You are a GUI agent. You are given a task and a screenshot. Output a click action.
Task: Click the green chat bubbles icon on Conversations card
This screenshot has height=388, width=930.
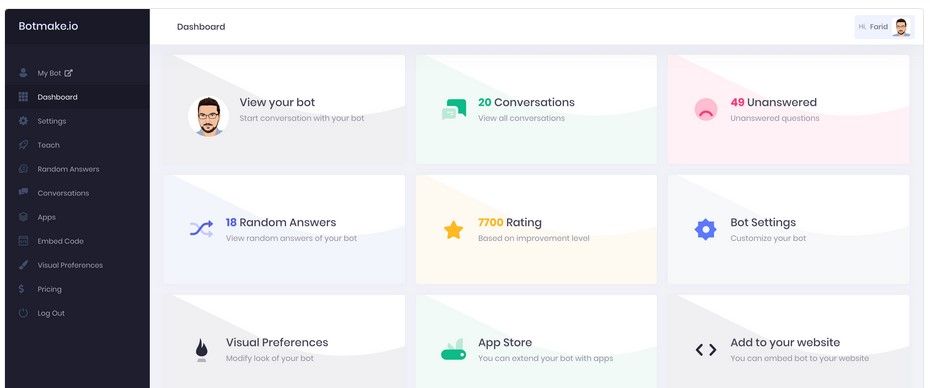tap(454, 109)
